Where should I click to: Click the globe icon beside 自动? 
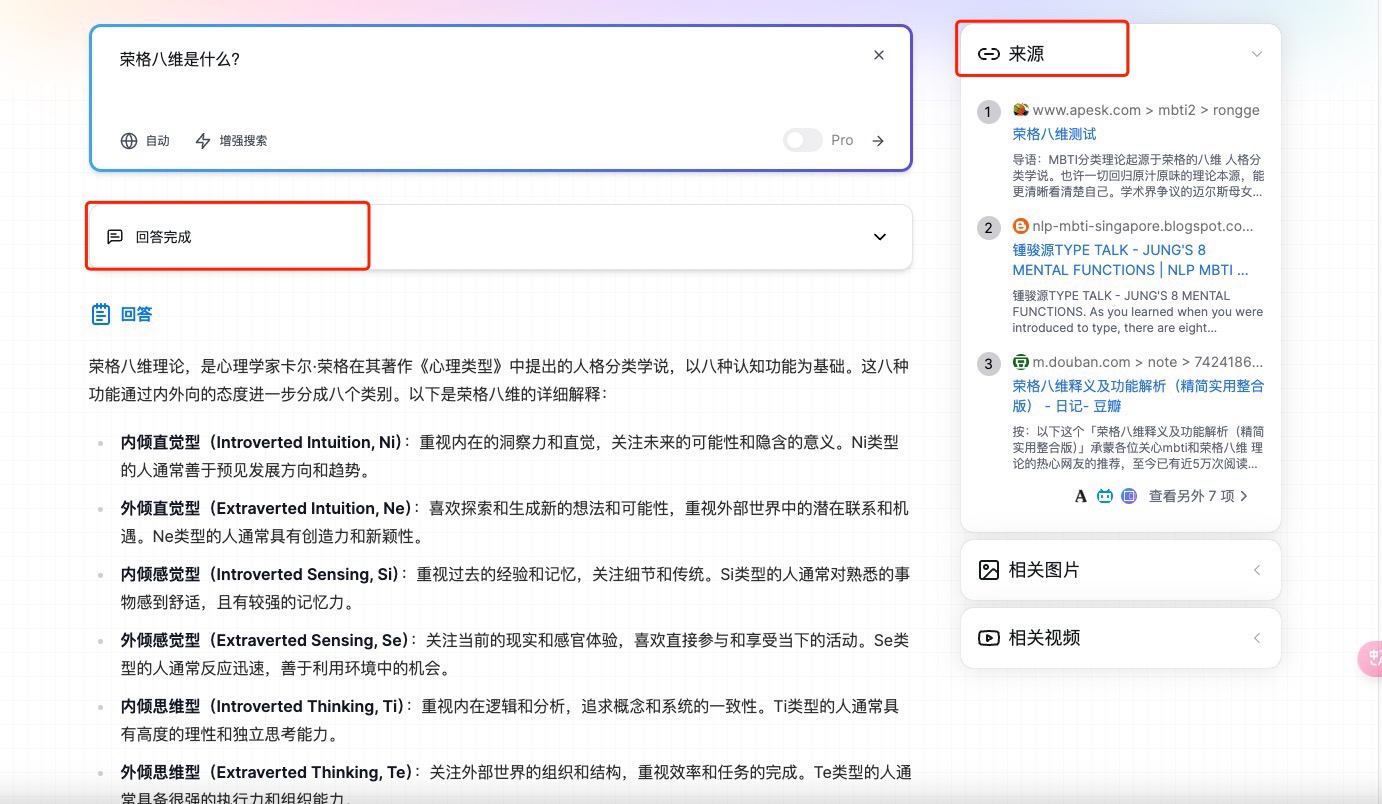coord(129,141)
